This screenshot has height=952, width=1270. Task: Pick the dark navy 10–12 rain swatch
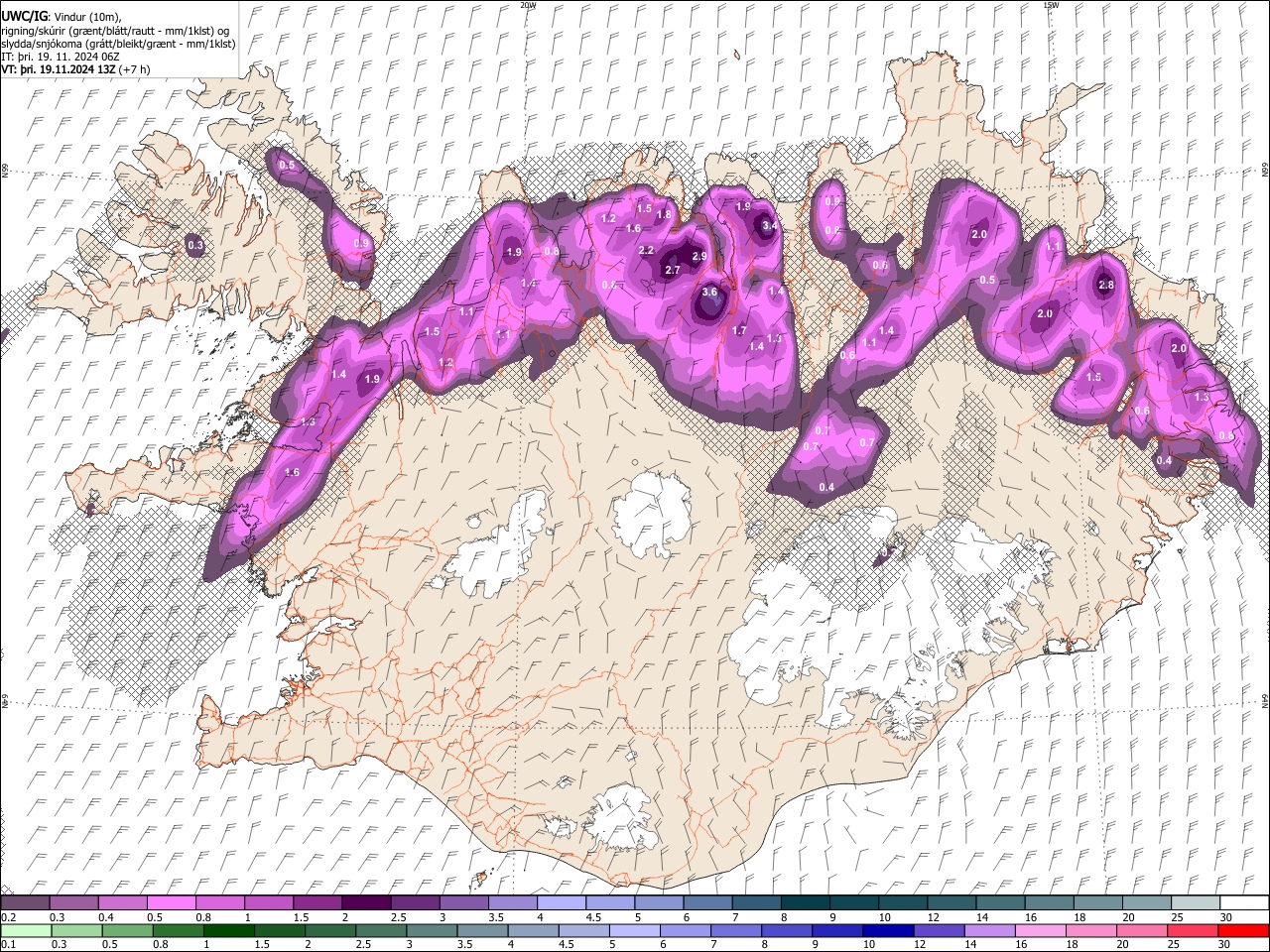click(888, 930)
